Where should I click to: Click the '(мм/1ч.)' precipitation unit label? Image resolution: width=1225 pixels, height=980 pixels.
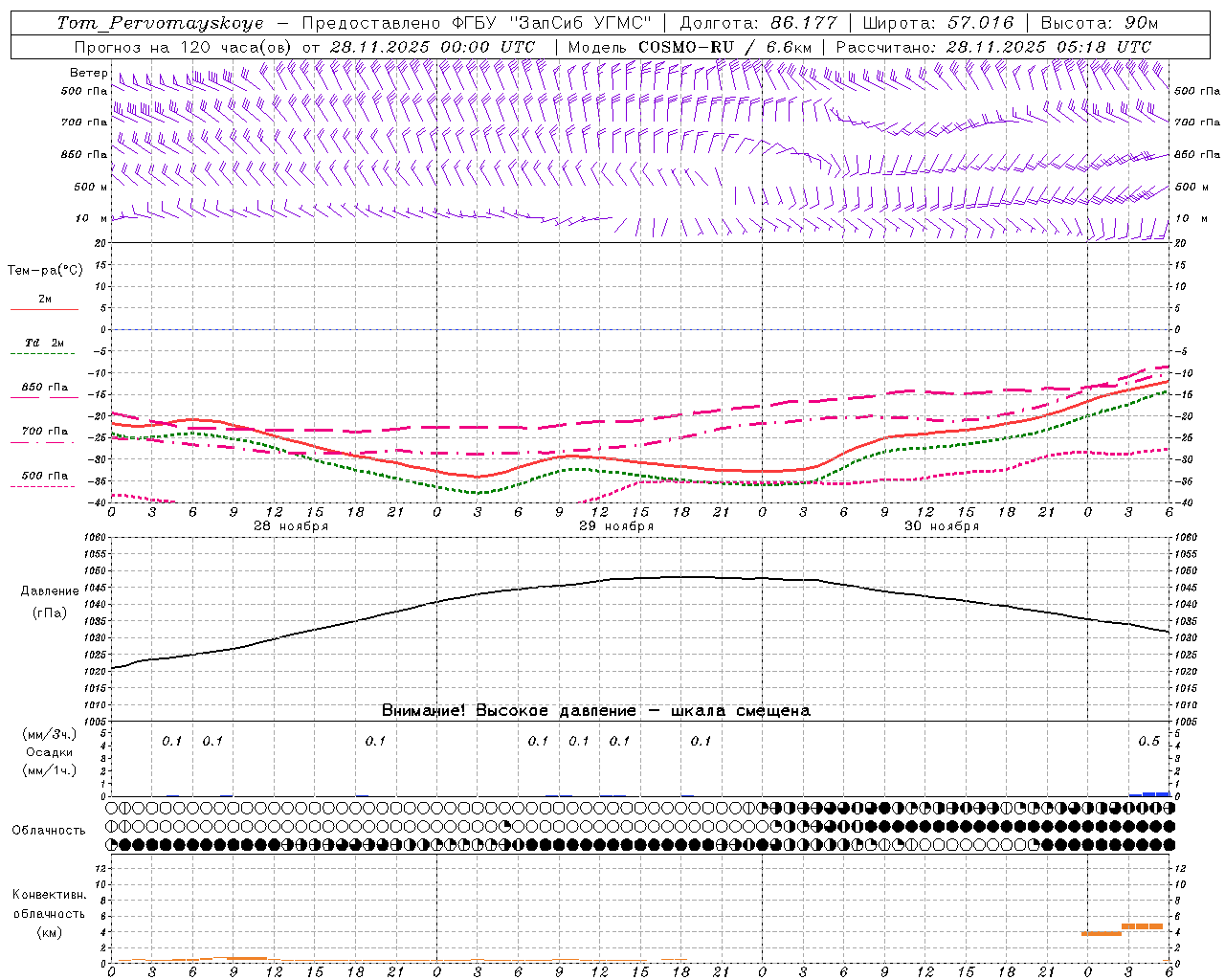(x=50, y=770)
